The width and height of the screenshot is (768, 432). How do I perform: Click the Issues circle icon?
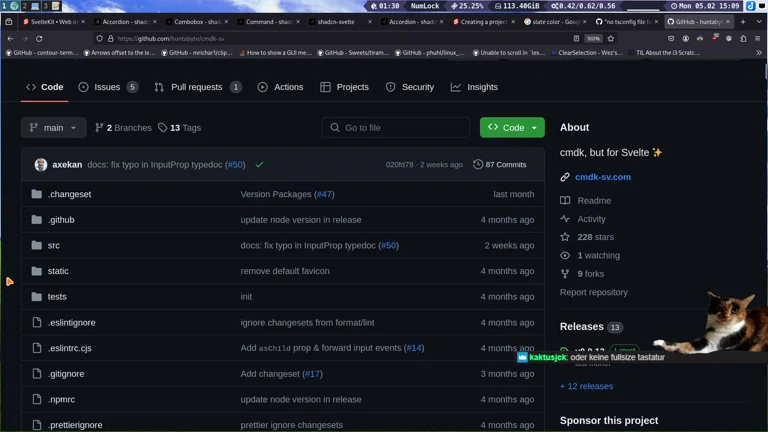pyautogui.click(x=83, y=87)
